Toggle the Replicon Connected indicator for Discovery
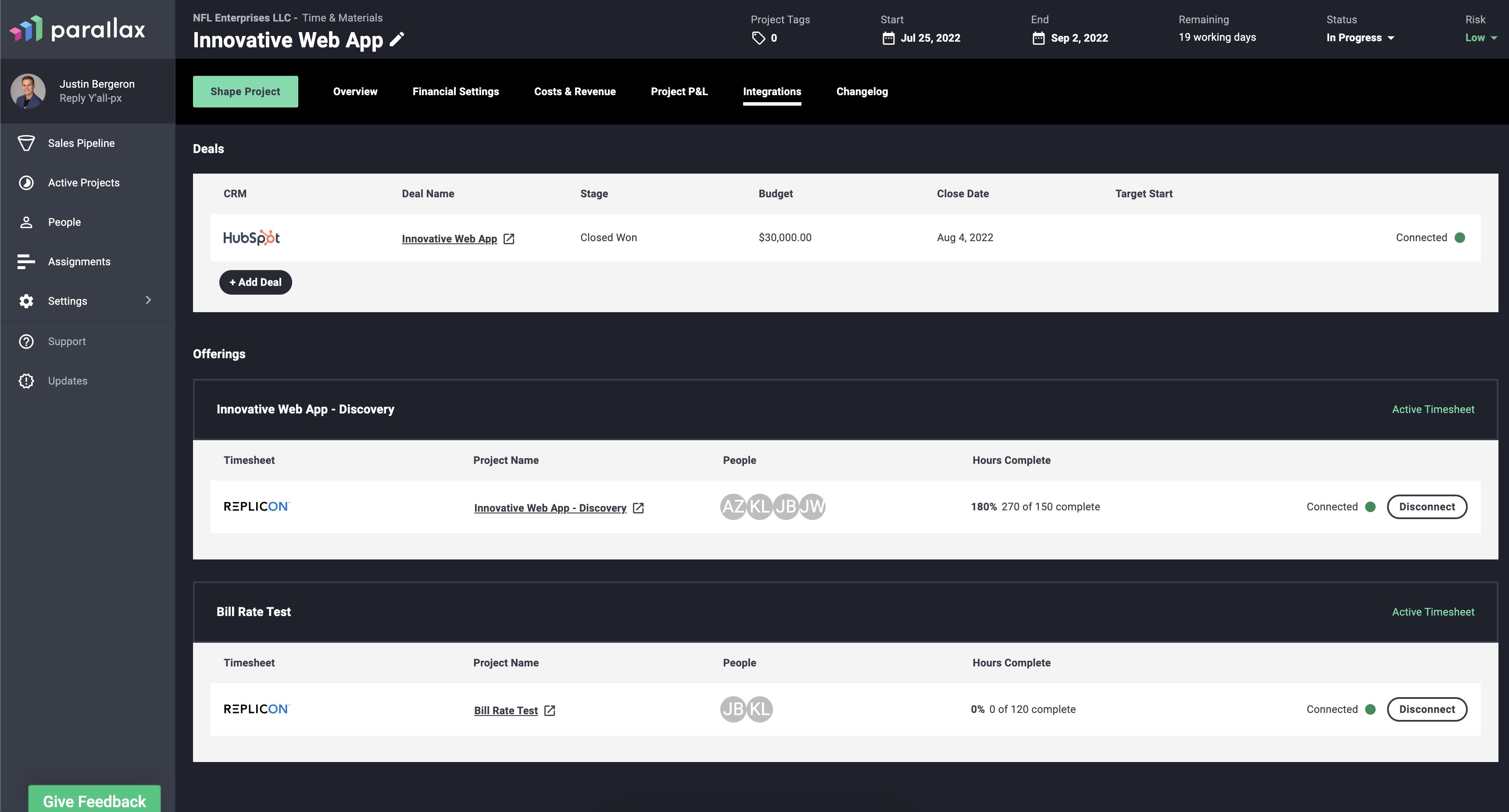This screenshot has height=812, width=1509. click(1371, 506)
